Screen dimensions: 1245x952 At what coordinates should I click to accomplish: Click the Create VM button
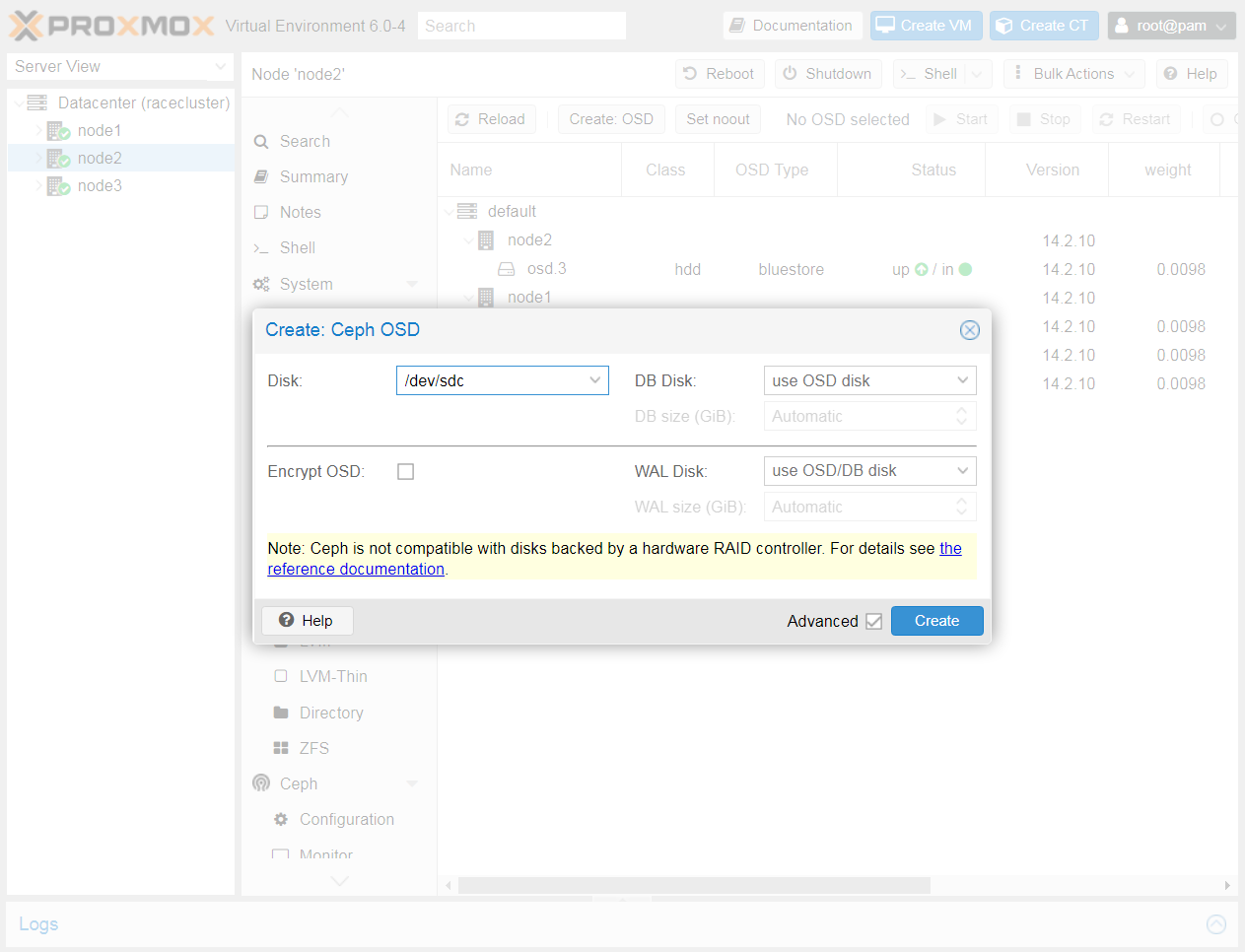point(927,26)
